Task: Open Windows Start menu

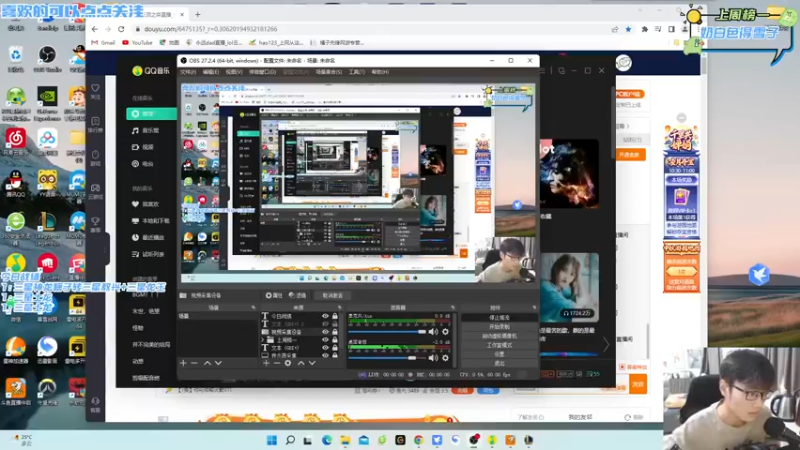Action: pyautogui.click(x=272, y=440)
